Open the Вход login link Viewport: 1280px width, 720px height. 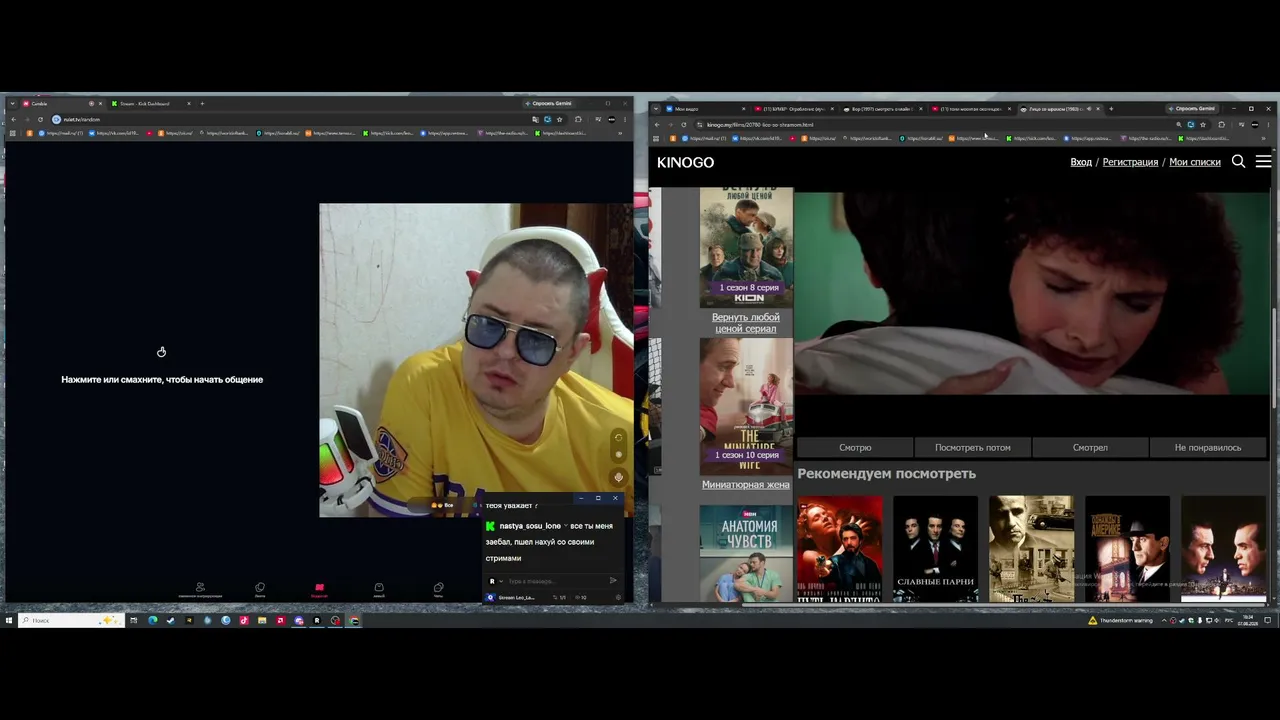(1081, 162)
